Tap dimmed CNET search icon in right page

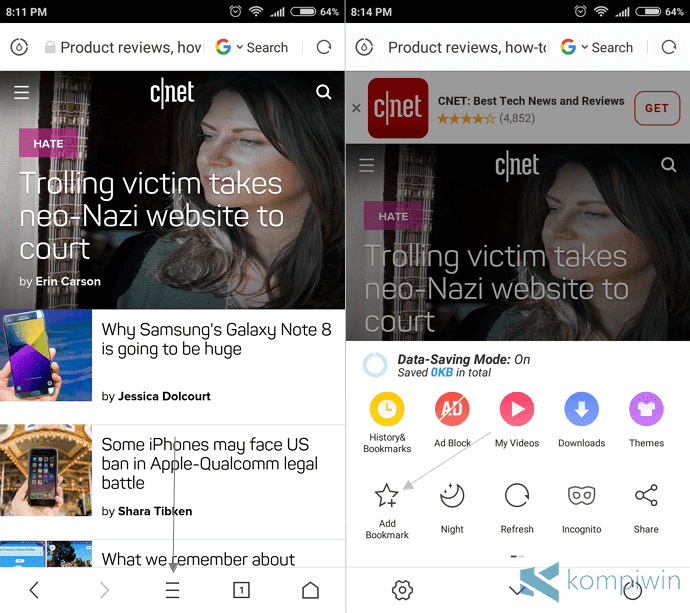[x=668, y=165]
